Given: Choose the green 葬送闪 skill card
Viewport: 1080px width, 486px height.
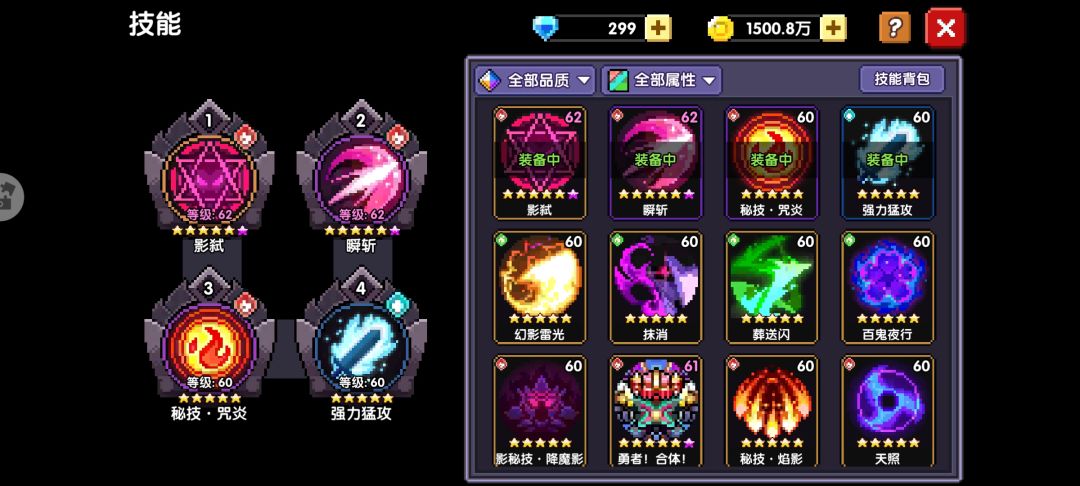Looking at the screenshot, I should coord(772,287).
